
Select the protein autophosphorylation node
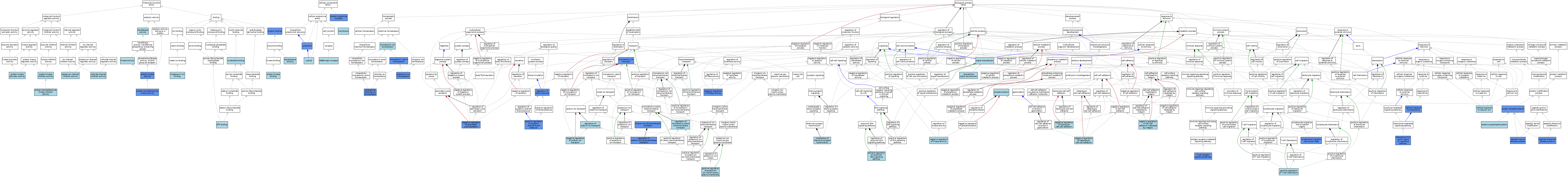1494,124
